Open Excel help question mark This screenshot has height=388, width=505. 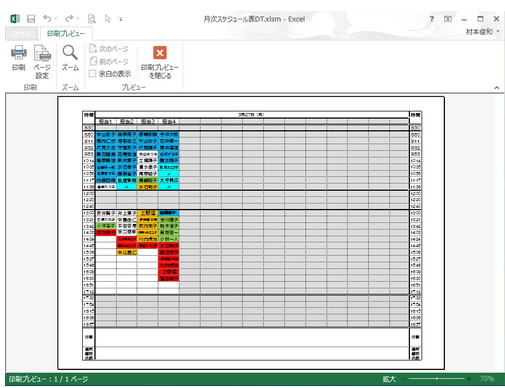coord(432,19)
